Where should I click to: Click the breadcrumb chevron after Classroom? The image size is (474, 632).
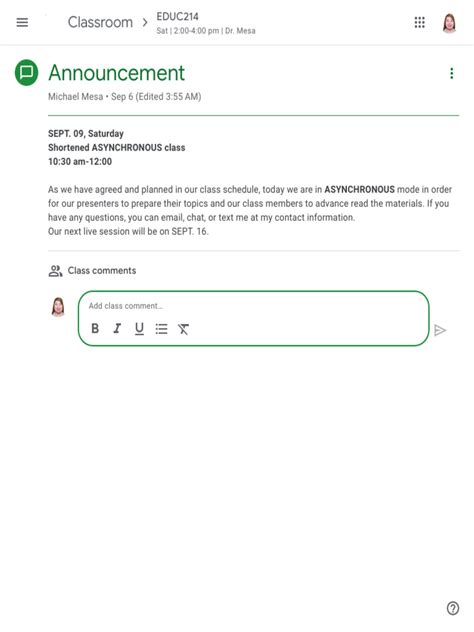(x=145, y=23)
